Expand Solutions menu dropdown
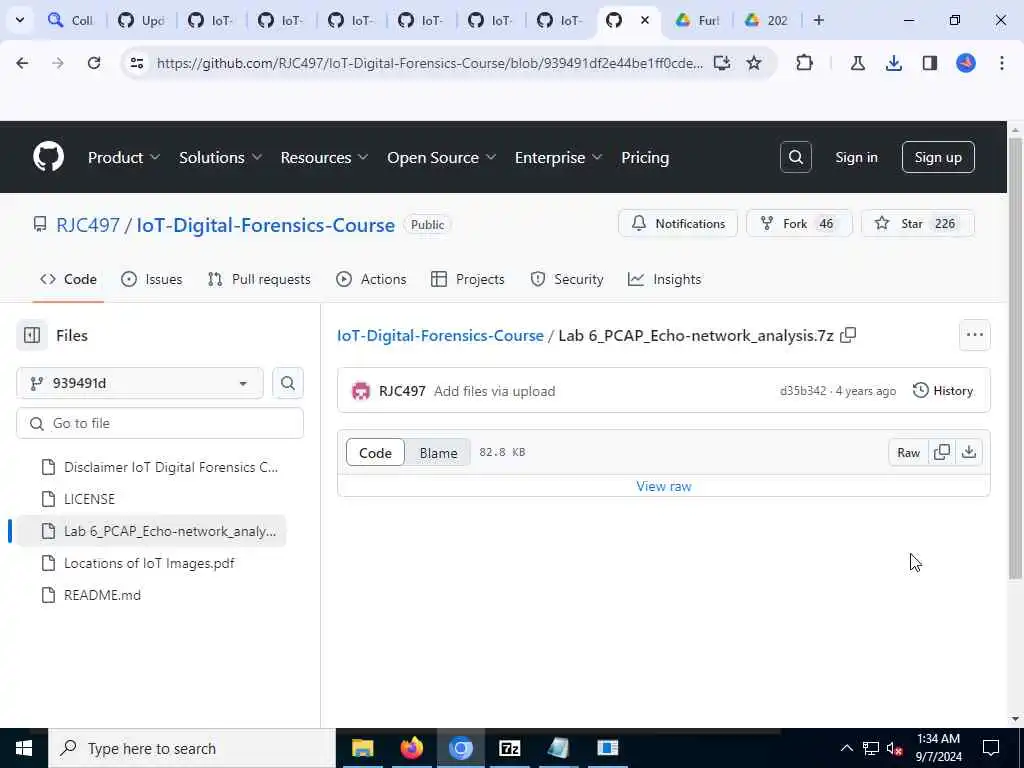 220,157
